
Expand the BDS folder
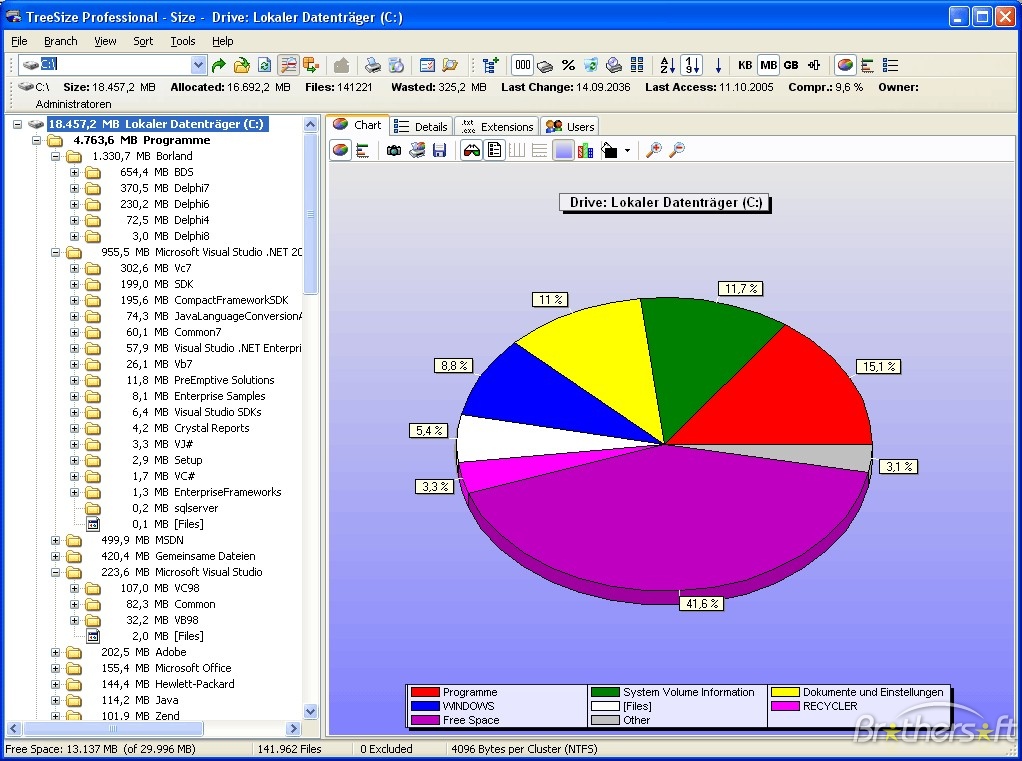[x=74, y=173]
